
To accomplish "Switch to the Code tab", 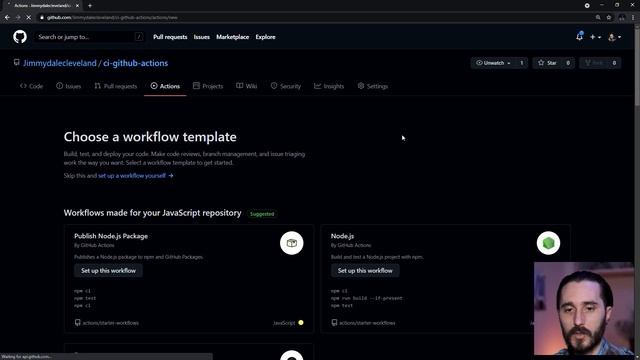I will click(x=31, y=86).
